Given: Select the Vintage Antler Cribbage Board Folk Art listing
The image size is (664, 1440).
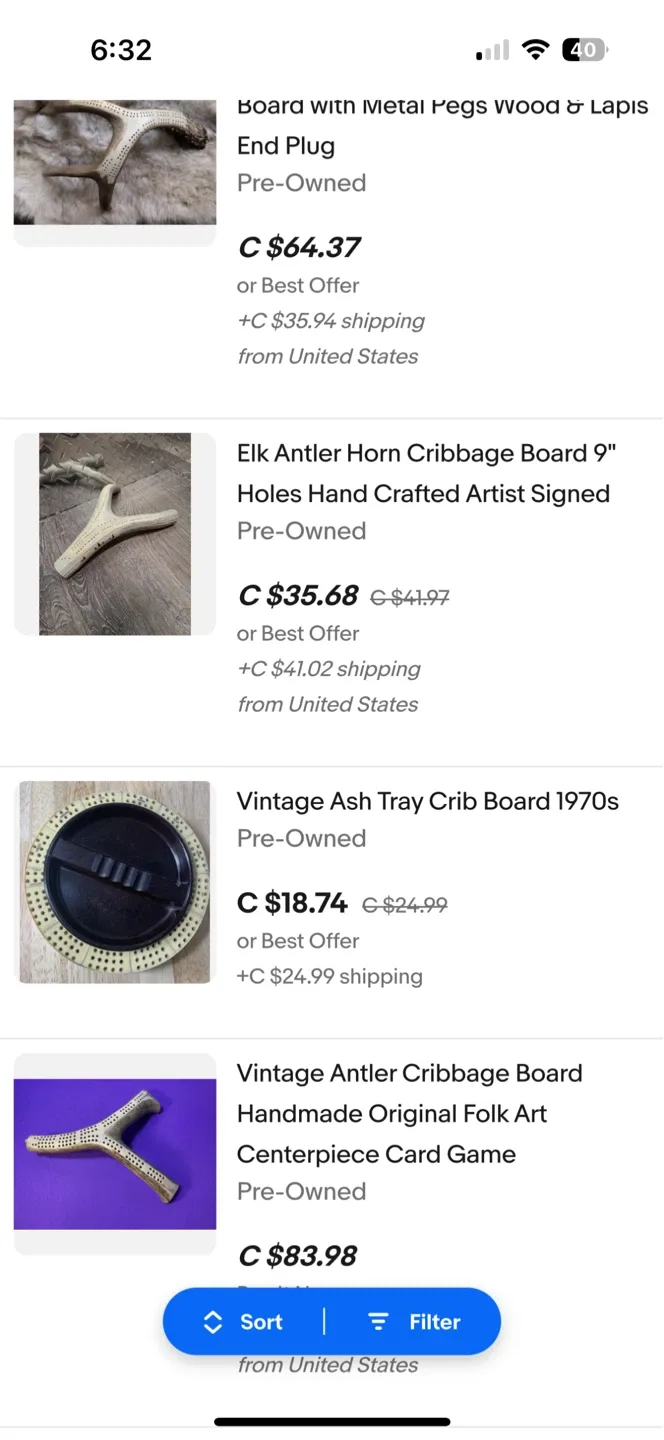Looking at the screenshot, I should coord(409,1113).
